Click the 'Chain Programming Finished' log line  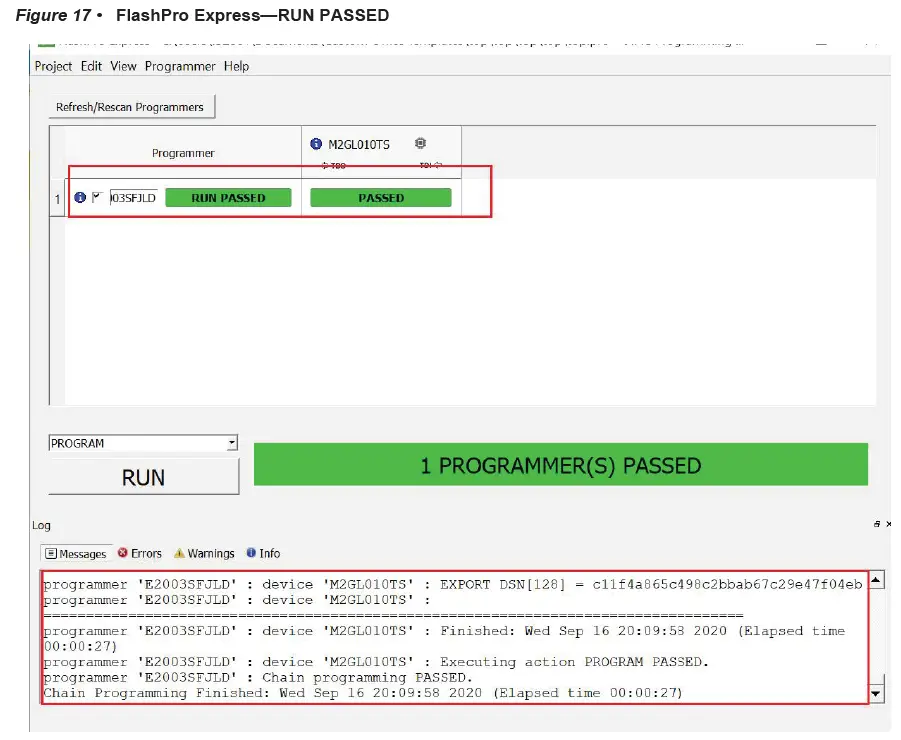(x=363, y=693)
